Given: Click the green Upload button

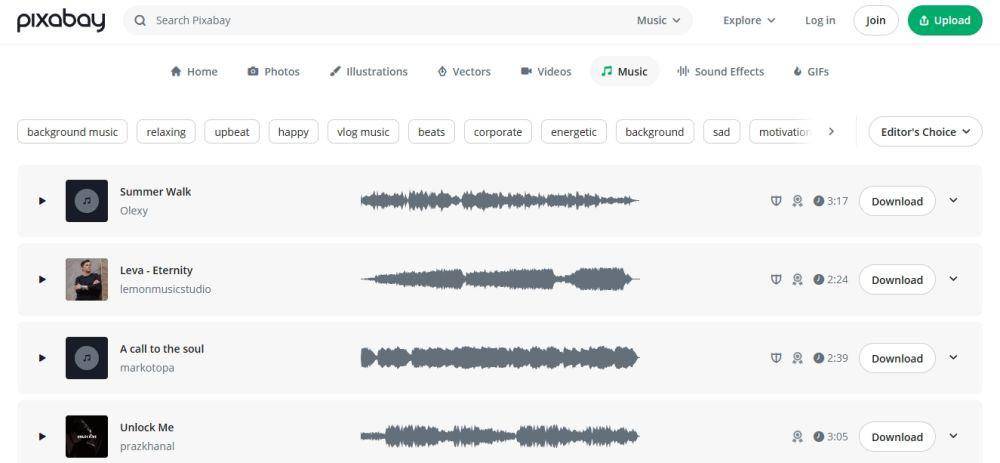Looking at the screenshot, I should 945,20.
